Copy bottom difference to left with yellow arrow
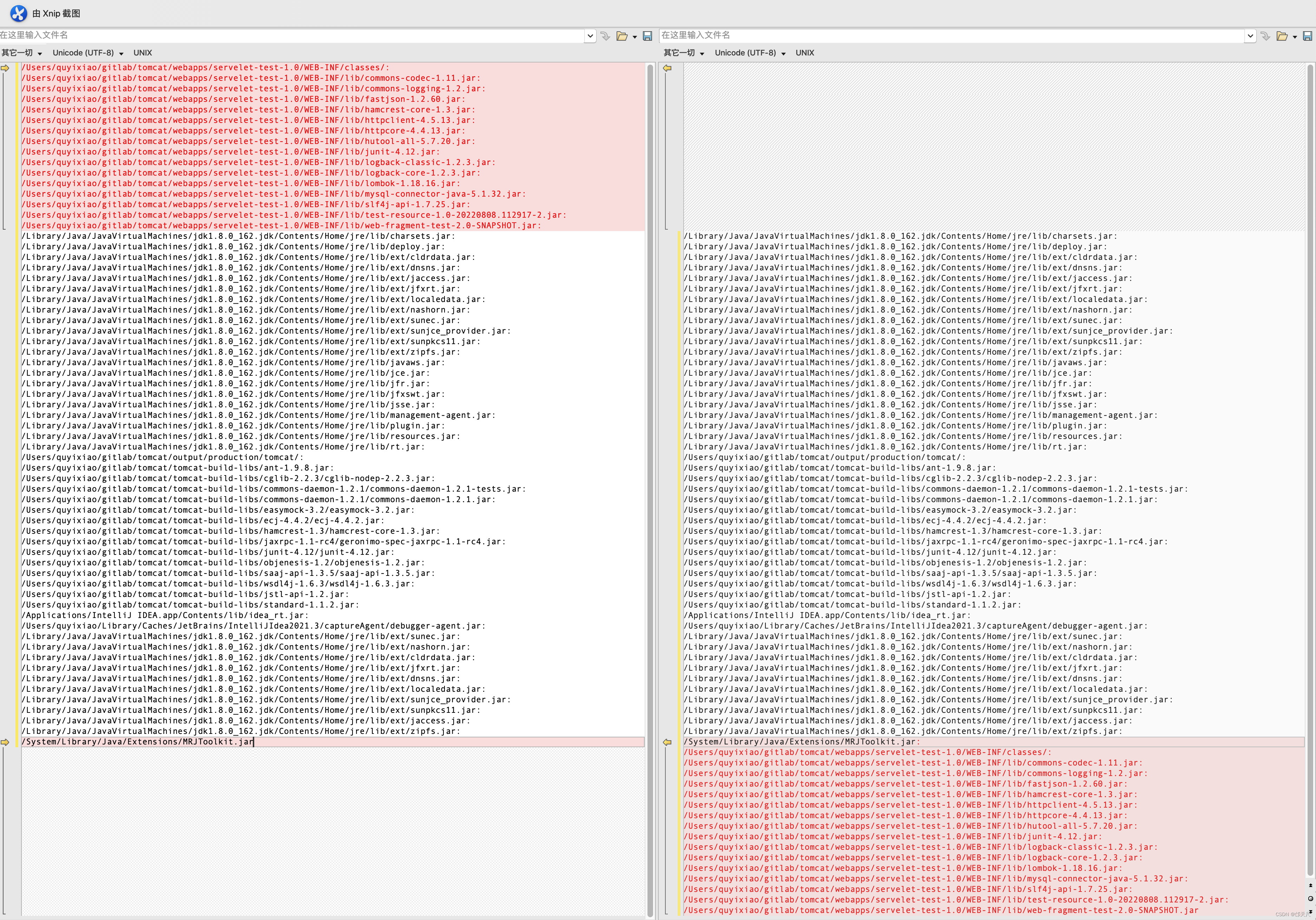This screenshot has height=920, width=1316. tap(667, 742)
